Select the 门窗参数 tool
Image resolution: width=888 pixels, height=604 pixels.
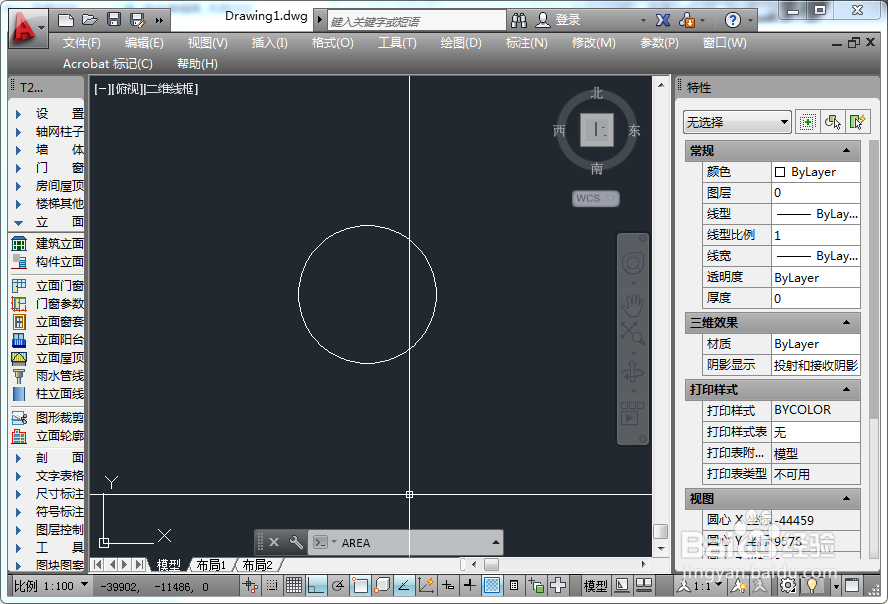[x=48, y=303]
